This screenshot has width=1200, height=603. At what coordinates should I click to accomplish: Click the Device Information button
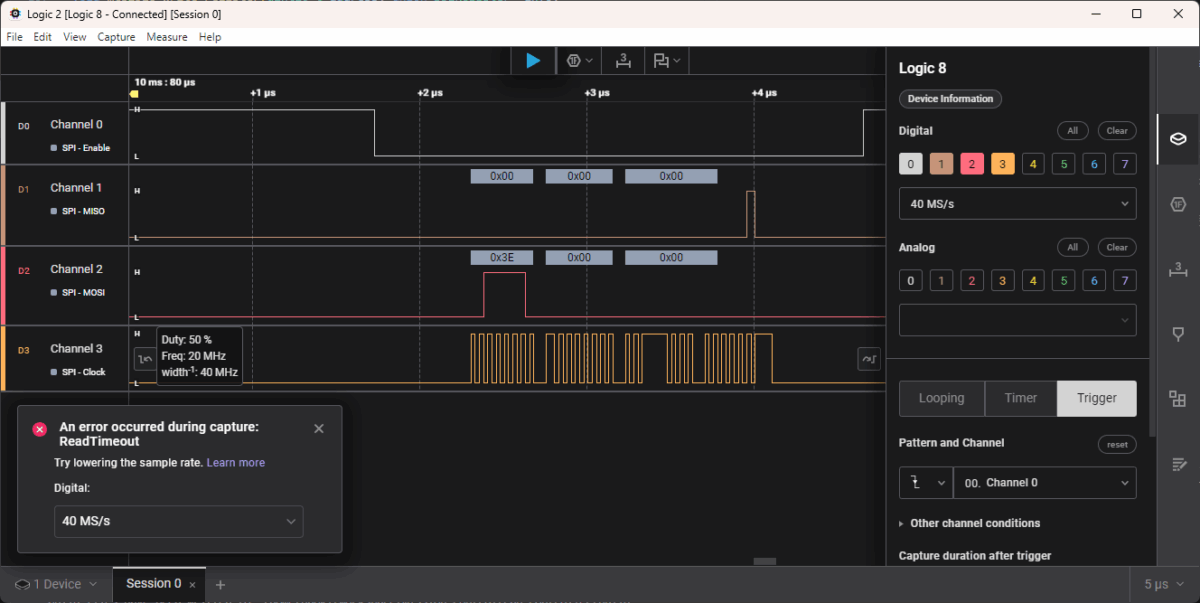(x=950, y=99)
